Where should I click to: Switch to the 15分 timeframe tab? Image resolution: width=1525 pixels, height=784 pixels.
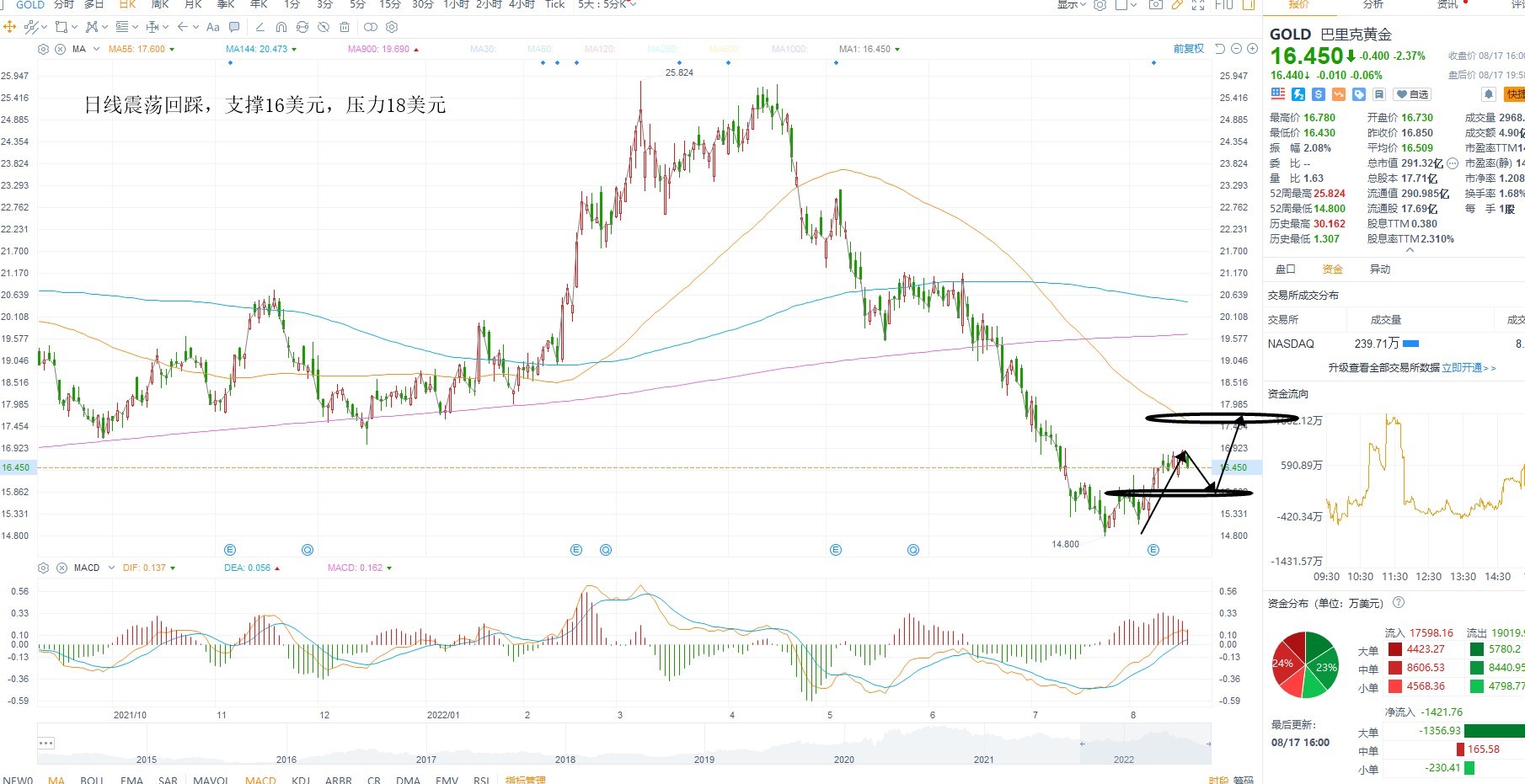[390, 4]
